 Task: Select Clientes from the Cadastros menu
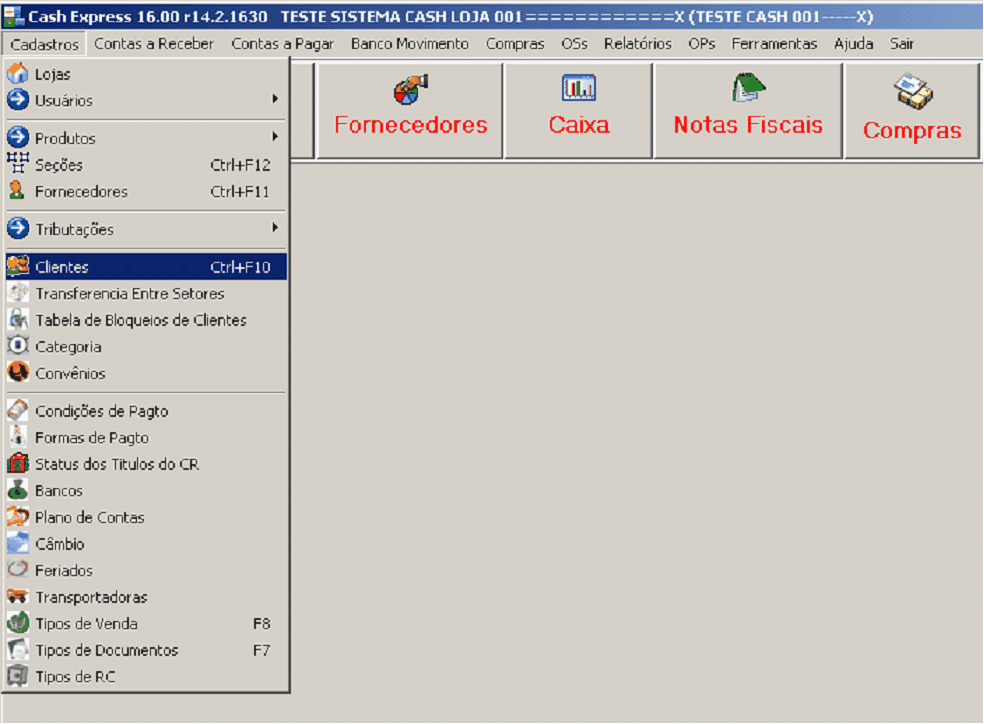click(62, 267)
